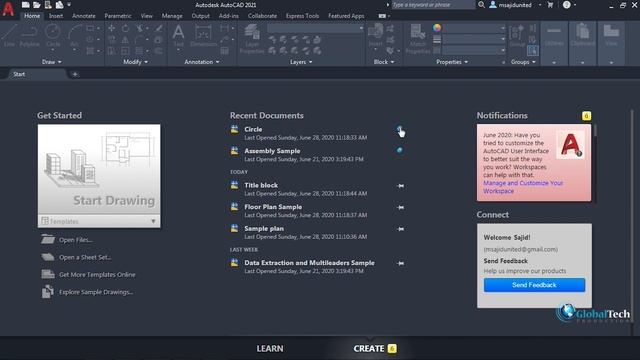
Task: Click the Open folder icon in Quick Access
Action: (x=36, y=5)
